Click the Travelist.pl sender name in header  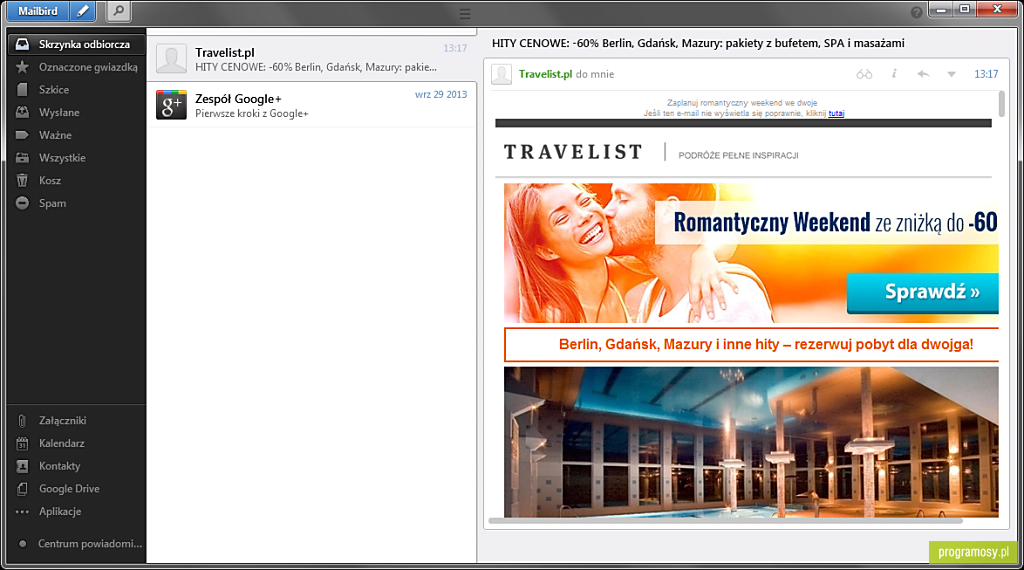pos(545,74)
